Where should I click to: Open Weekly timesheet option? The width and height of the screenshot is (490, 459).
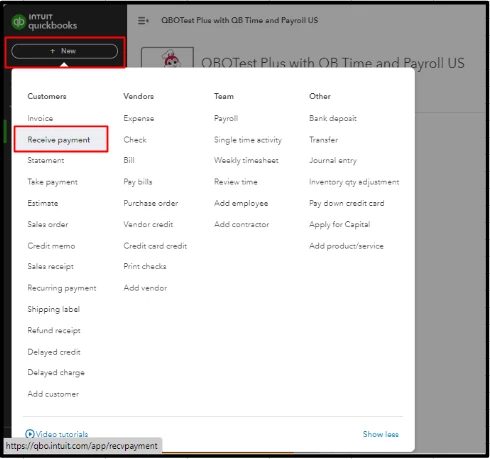(246, 160)
